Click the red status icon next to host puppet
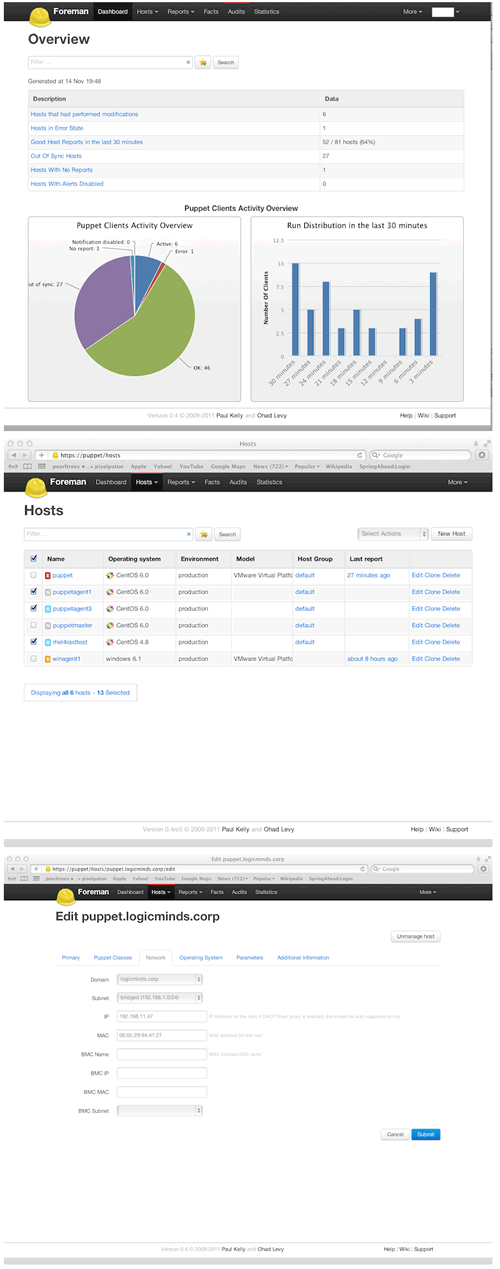The image size is (500, 1269). pyautogui.click(x=48, y=576)
